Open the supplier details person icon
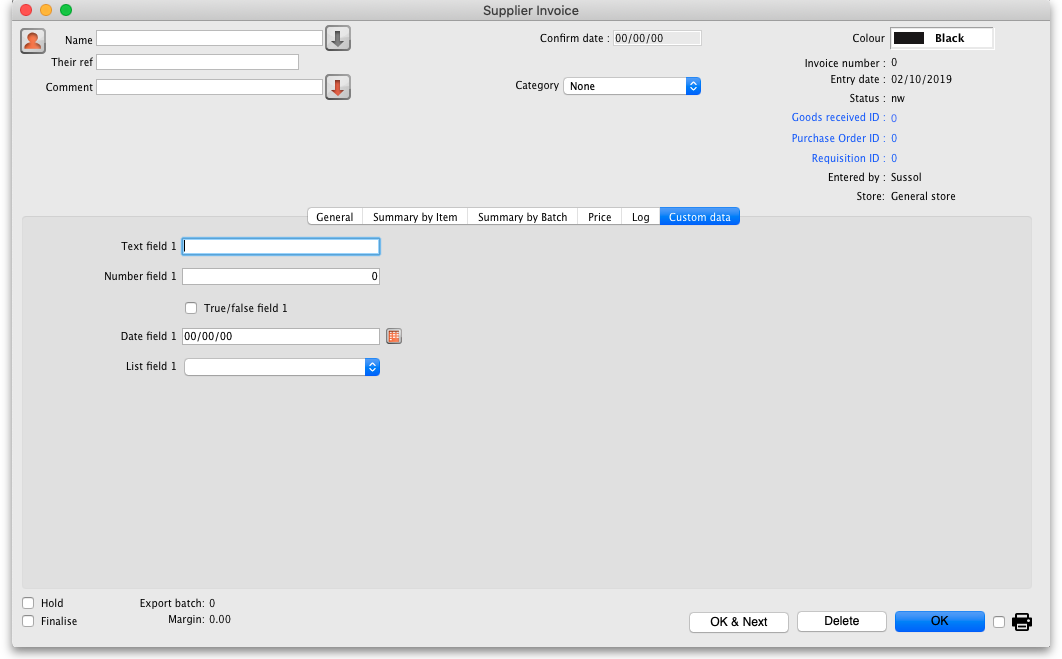This screenshot has width=1062, height=659. 33,41
